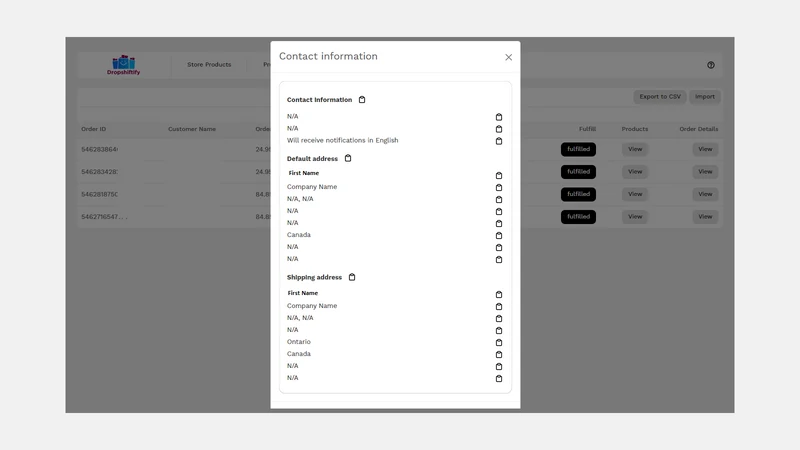Image resolution: width=800 pixels, height=450 pixels.
Task: Select order ID 546281875 cell
Action: [x=99, y=194]
